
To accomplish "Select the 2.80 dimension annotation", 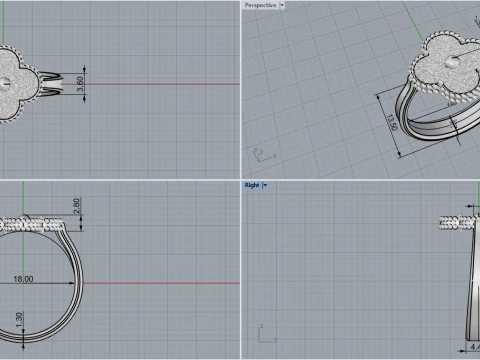I will (76, 206).
